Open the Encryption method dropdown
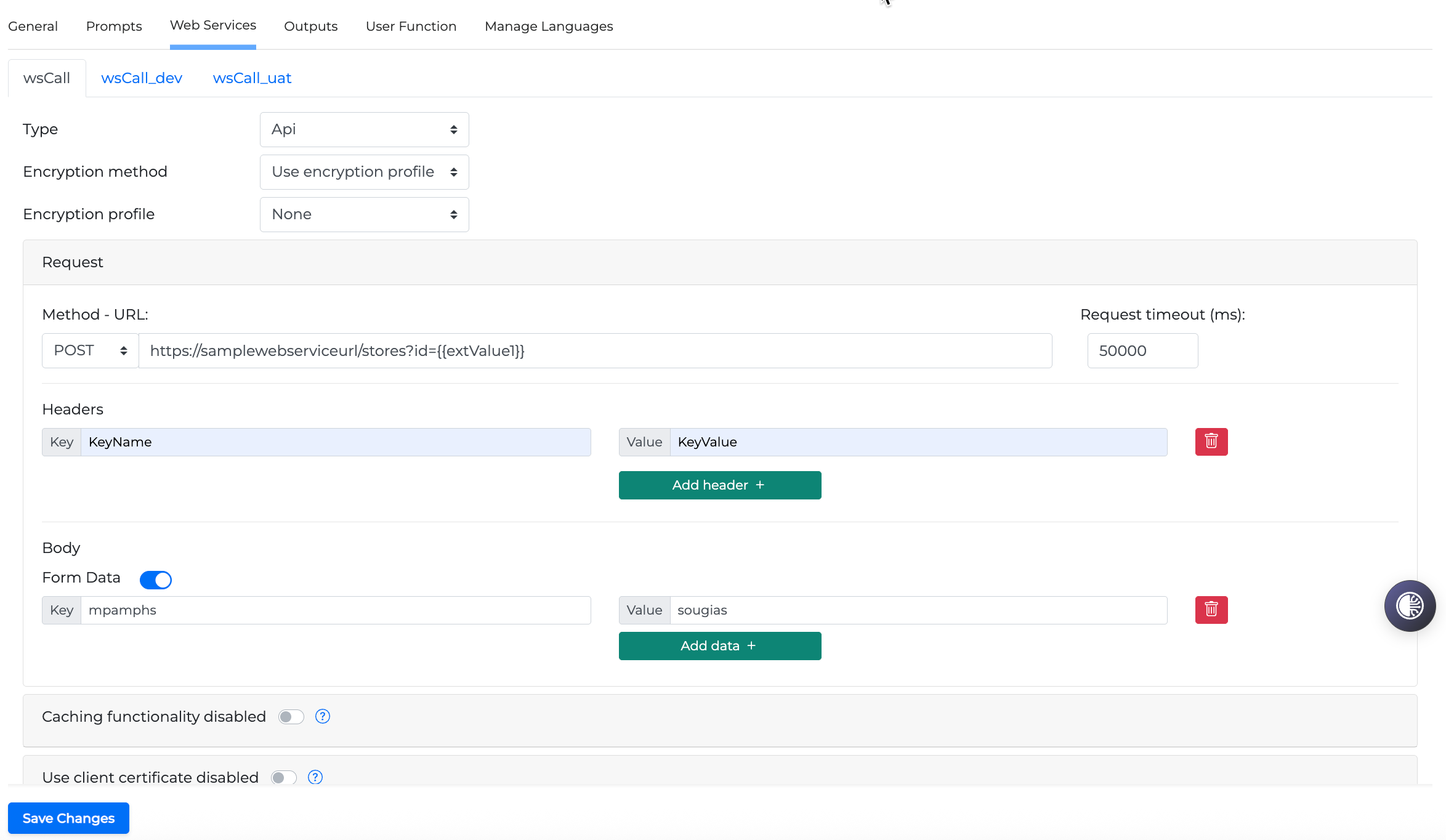The image size is (1446, 840). [x=364, y=172]
